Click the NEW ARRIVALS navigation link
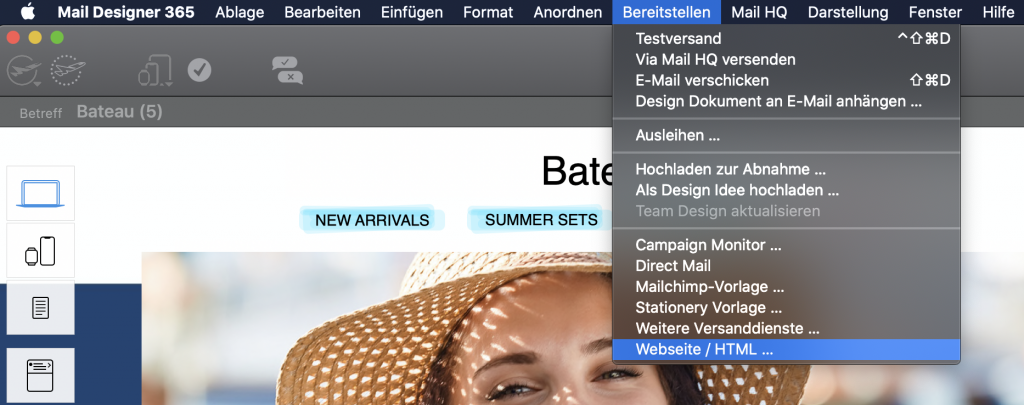 pos(372,220)
